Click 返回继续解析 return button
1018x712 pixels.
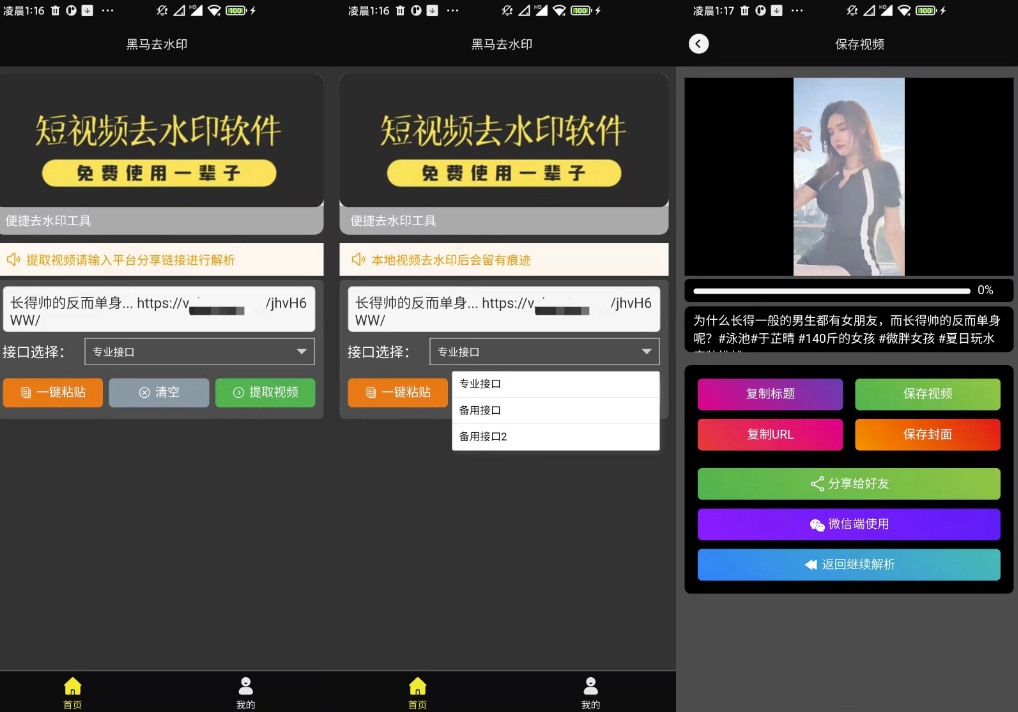[849, 565]
